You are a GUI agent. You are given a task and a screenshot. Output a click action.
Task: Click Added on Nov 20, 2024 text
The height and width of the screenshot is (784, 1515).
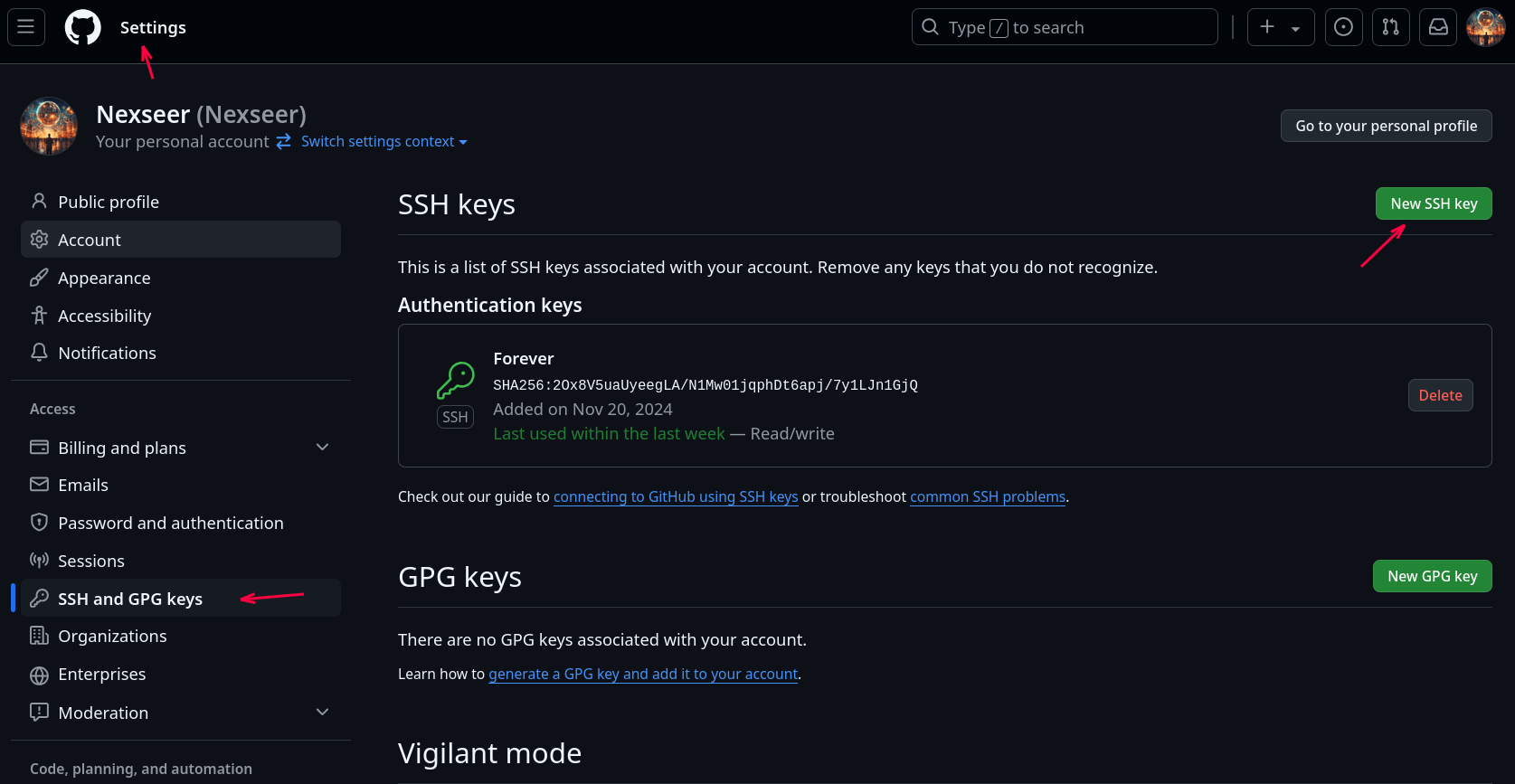coord(582,410)
